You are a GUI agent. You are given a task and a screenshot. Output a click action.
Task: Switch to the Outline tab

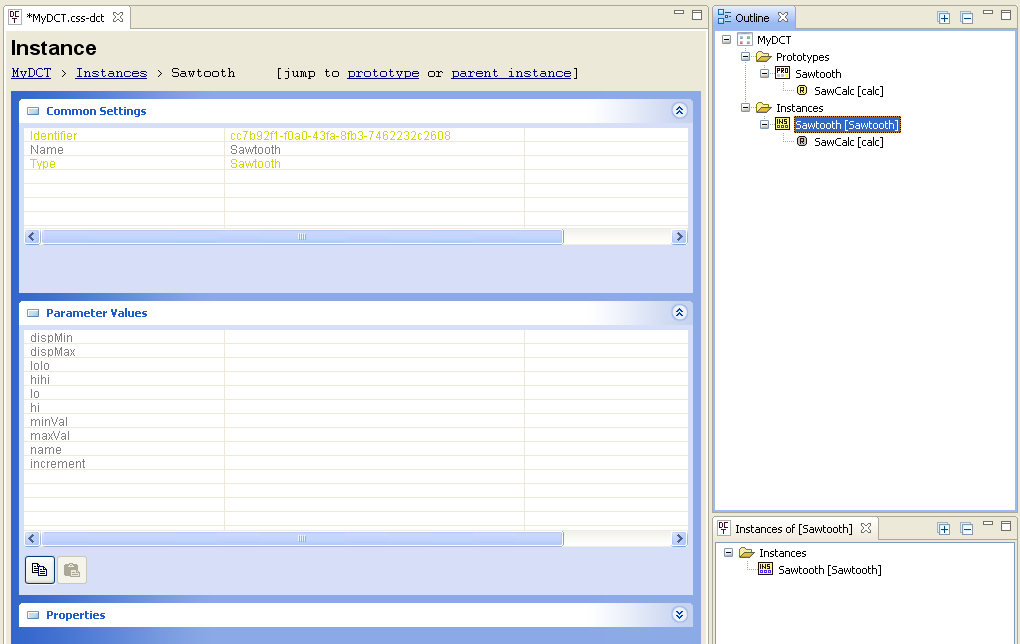[751, 18]
